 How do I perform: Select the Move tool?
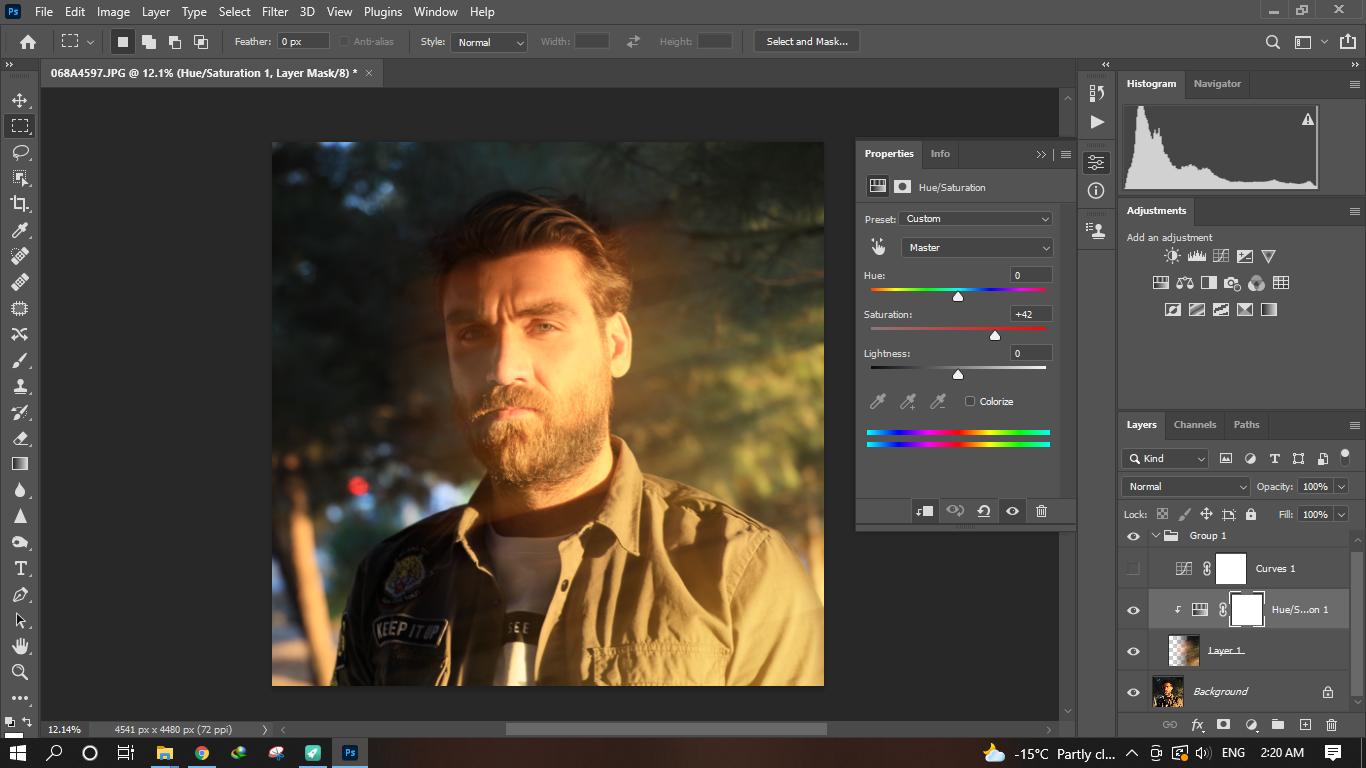(x=19, y=100)
